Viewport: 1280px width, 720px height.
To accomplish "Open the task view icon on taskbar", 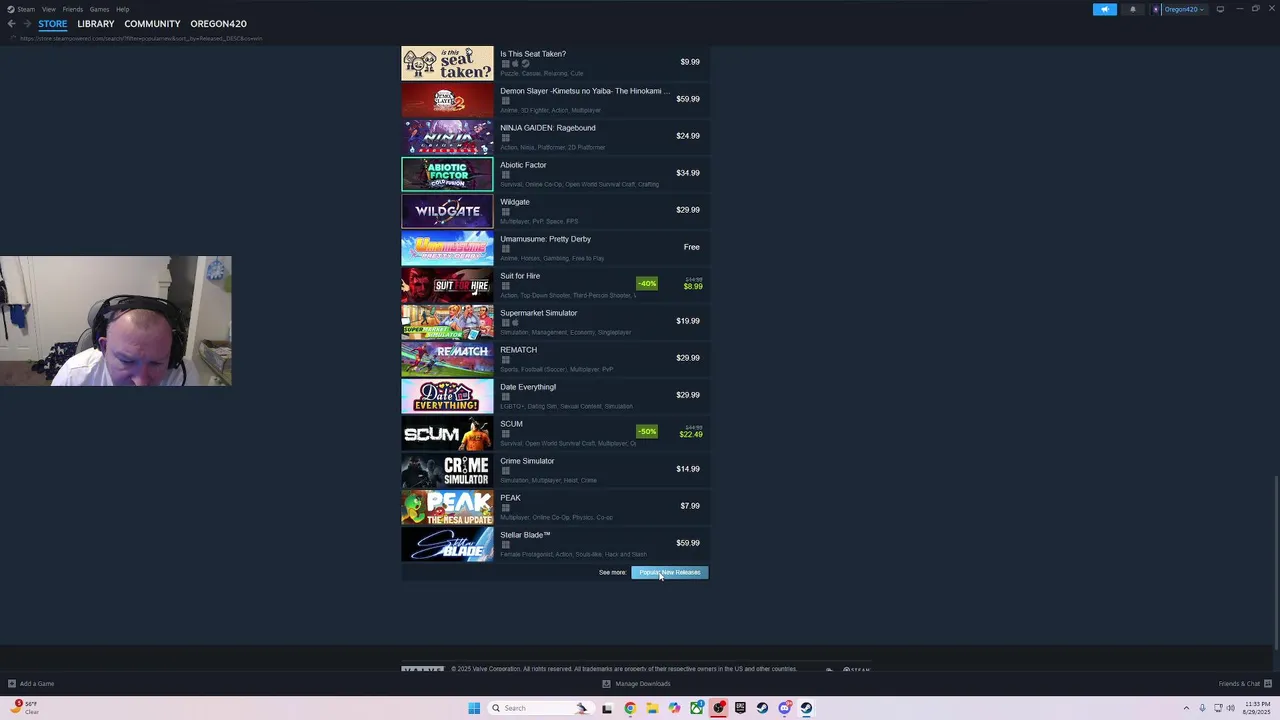I will (x=607, y=708).
